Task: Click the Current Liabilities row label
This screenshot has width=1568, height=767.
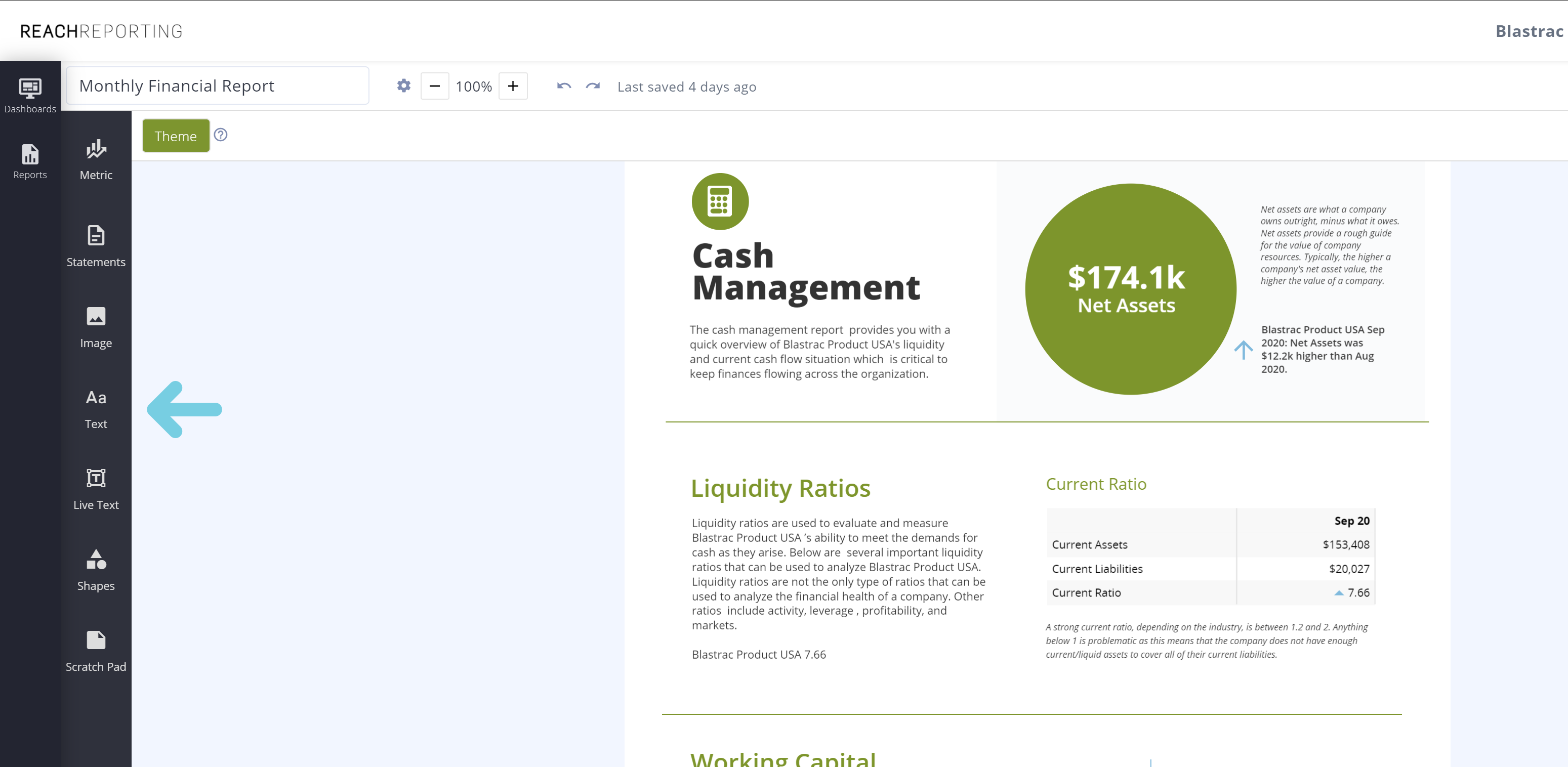Action: [1097, 569]
